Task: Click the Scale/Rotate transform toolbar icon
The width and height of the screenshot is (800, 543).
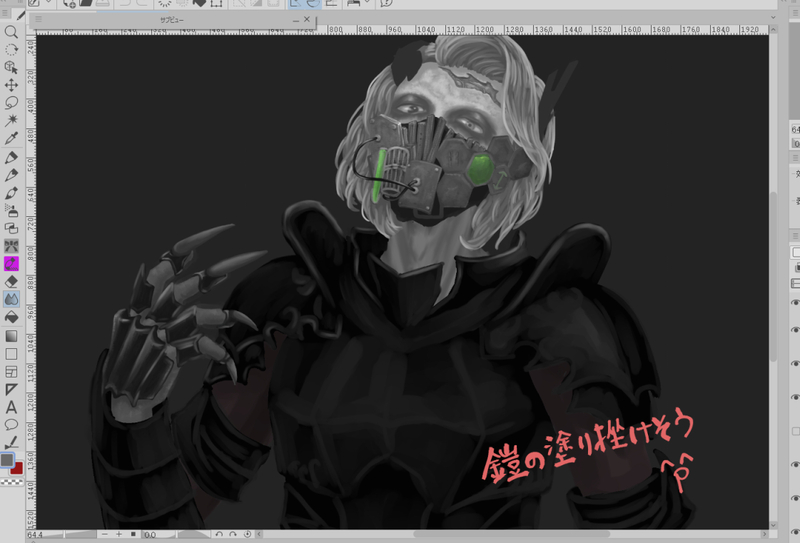Action: pos(216,3)
